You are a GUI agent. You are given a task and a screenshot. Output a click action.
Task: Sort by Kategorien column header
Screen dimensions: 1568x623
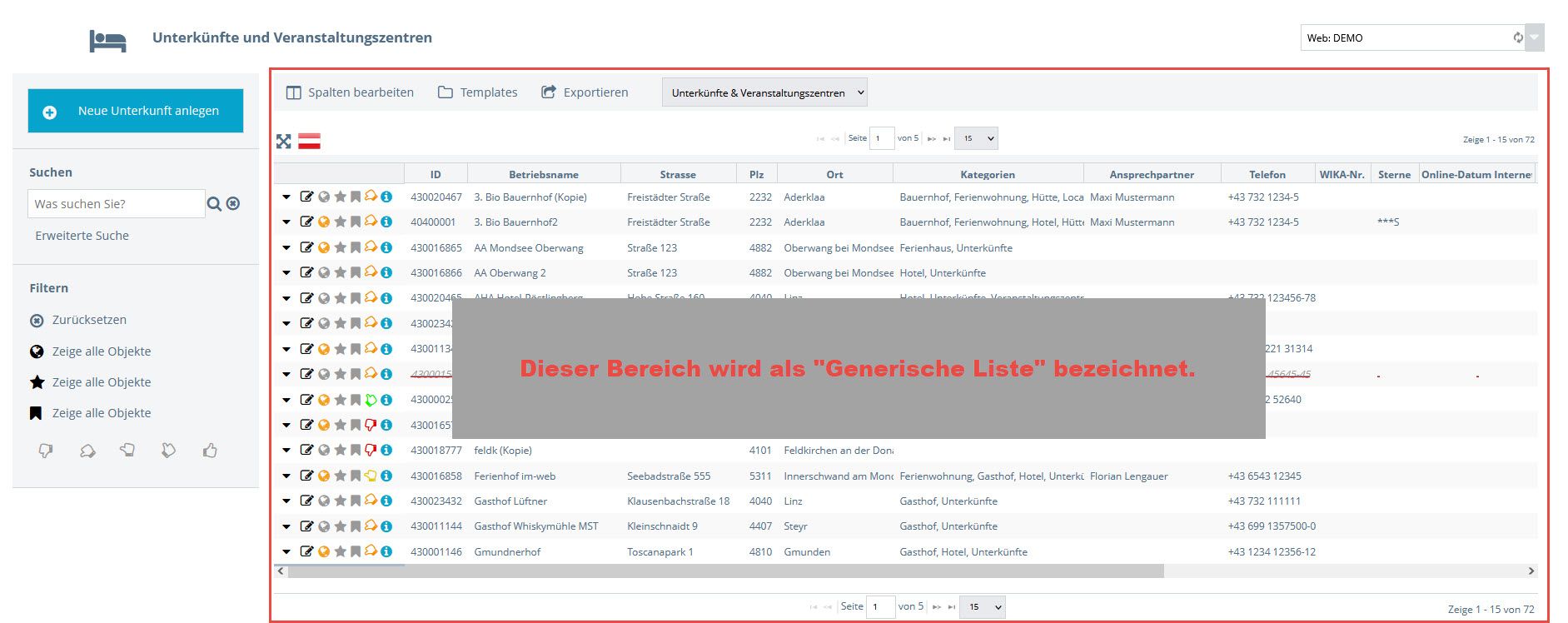[988, 174]
